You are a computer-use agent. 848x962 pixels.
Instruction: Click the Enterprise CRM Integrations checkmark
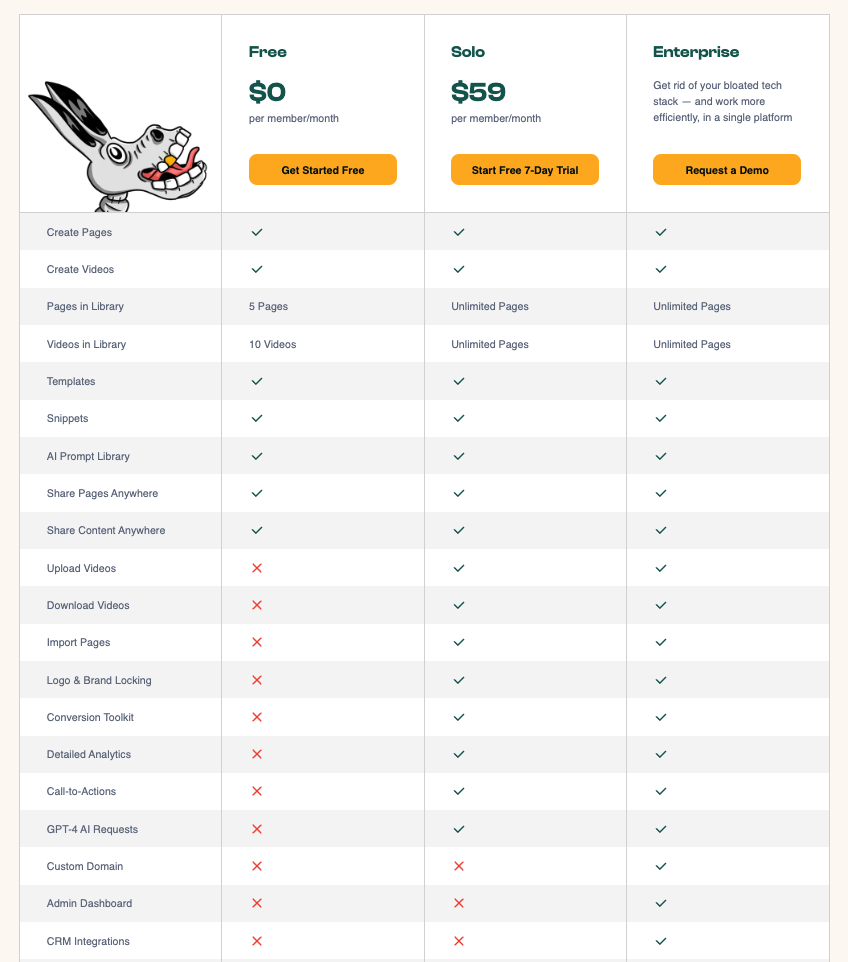[x=661, y=941]
